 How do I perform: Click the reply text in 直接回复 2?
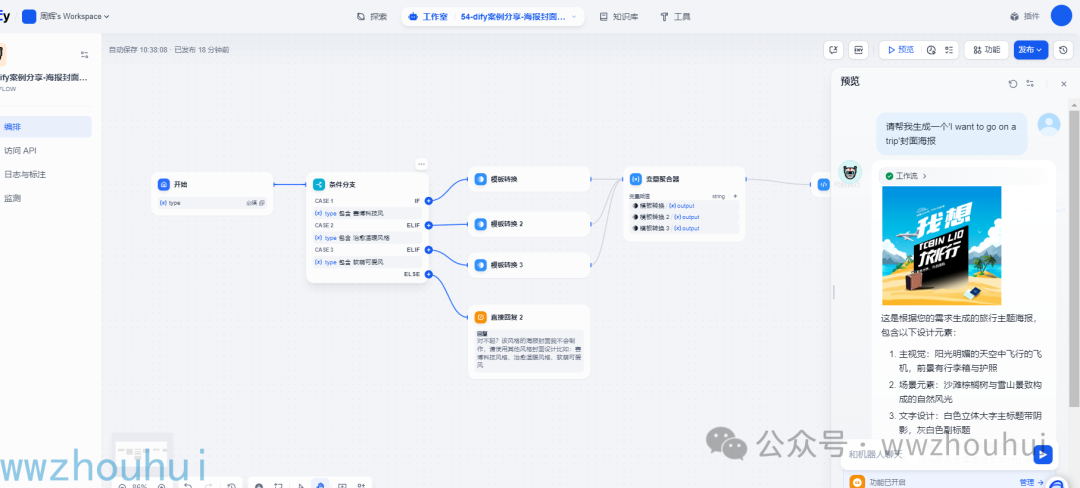click(x=529, y=353)
